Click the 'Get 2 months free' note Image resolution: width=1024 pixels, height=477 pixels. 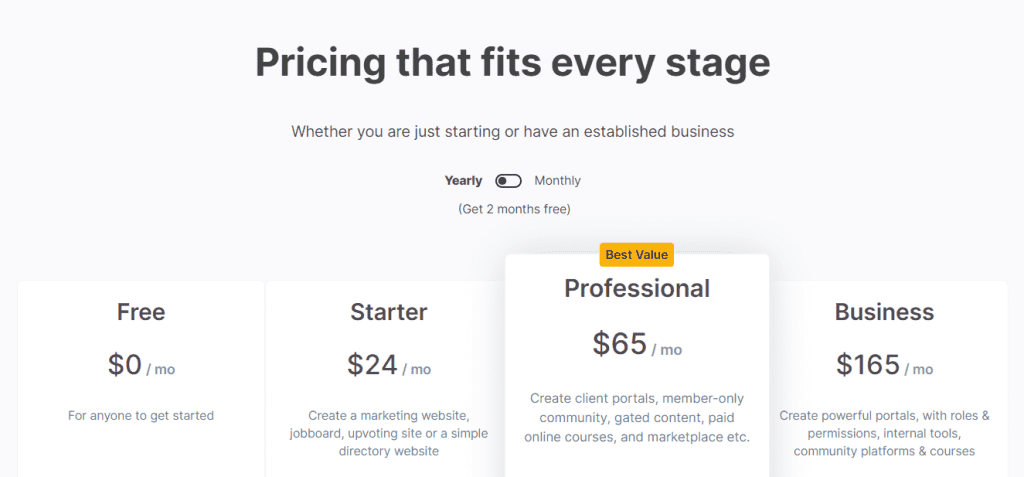click(x=514, y=210)
